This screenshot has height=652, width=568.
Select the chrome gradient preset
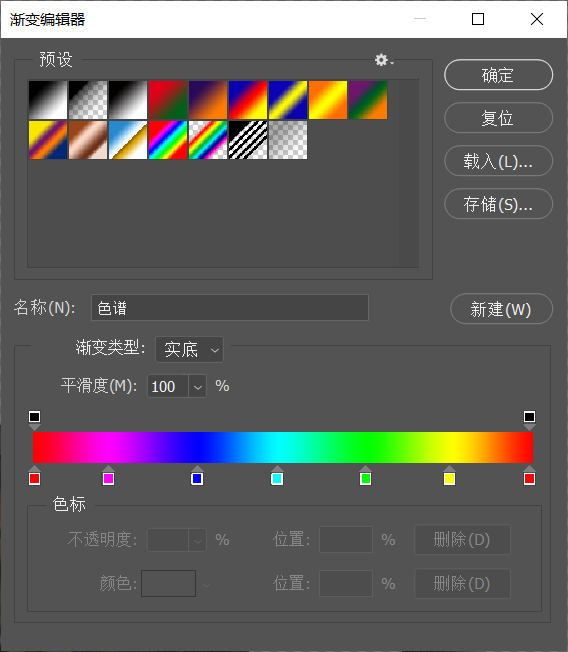click(x=128, y=140)
